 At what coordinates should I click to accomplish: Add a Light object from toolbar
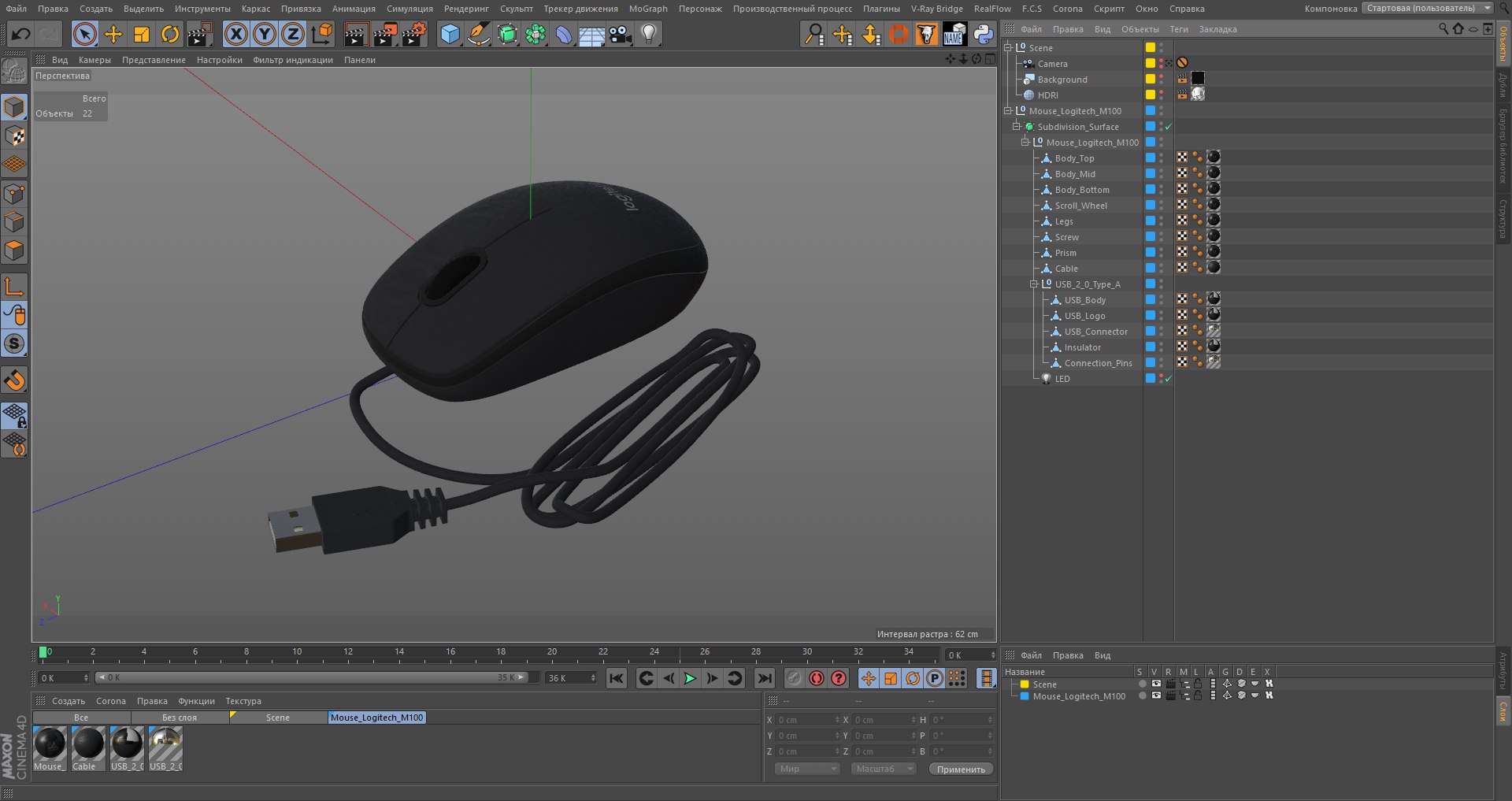(649, 34)
